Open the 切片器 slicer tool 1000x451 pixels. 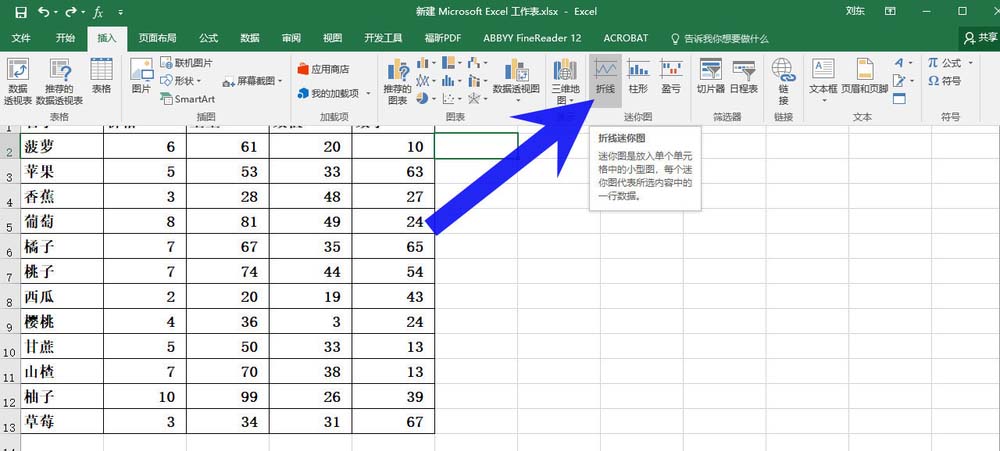click(x=711, y=77)
